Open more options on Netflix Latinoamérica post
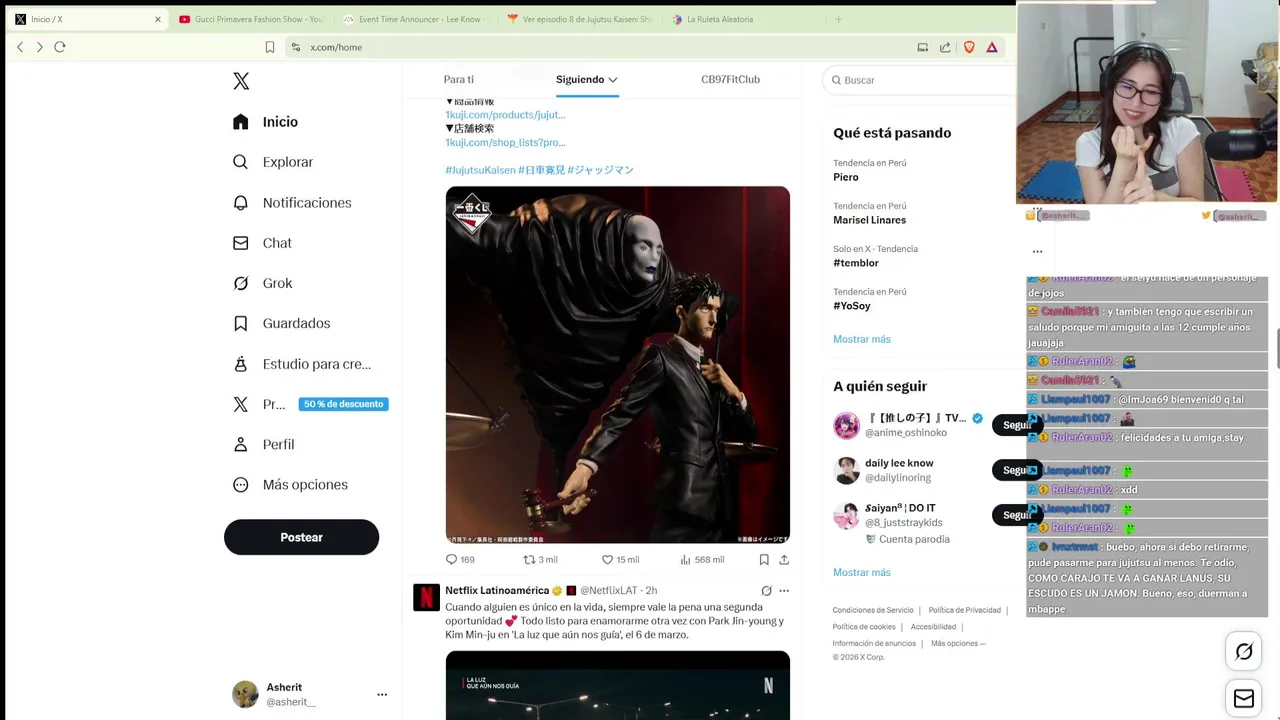1280x720 pixels. click(784, 591)
